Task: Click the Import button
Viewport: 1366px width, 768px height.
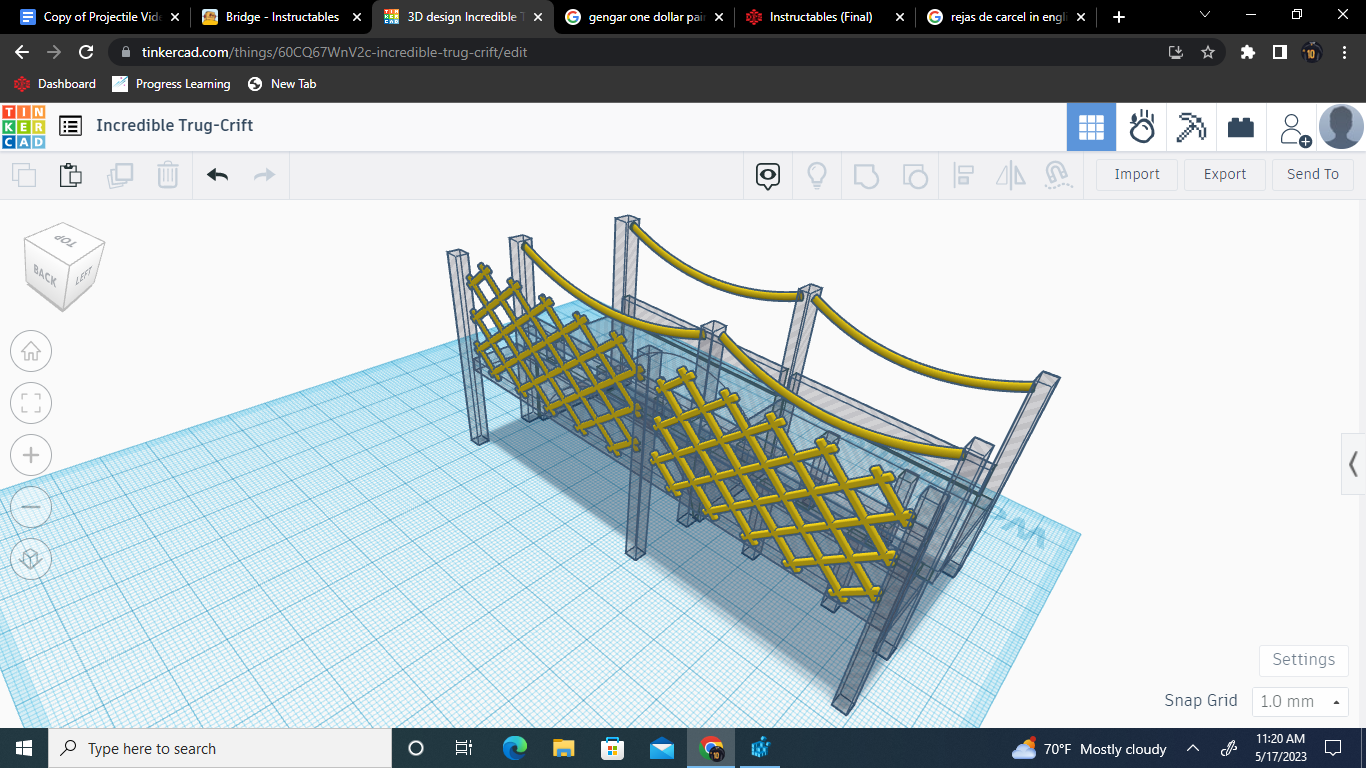Action: (1137, 174)
